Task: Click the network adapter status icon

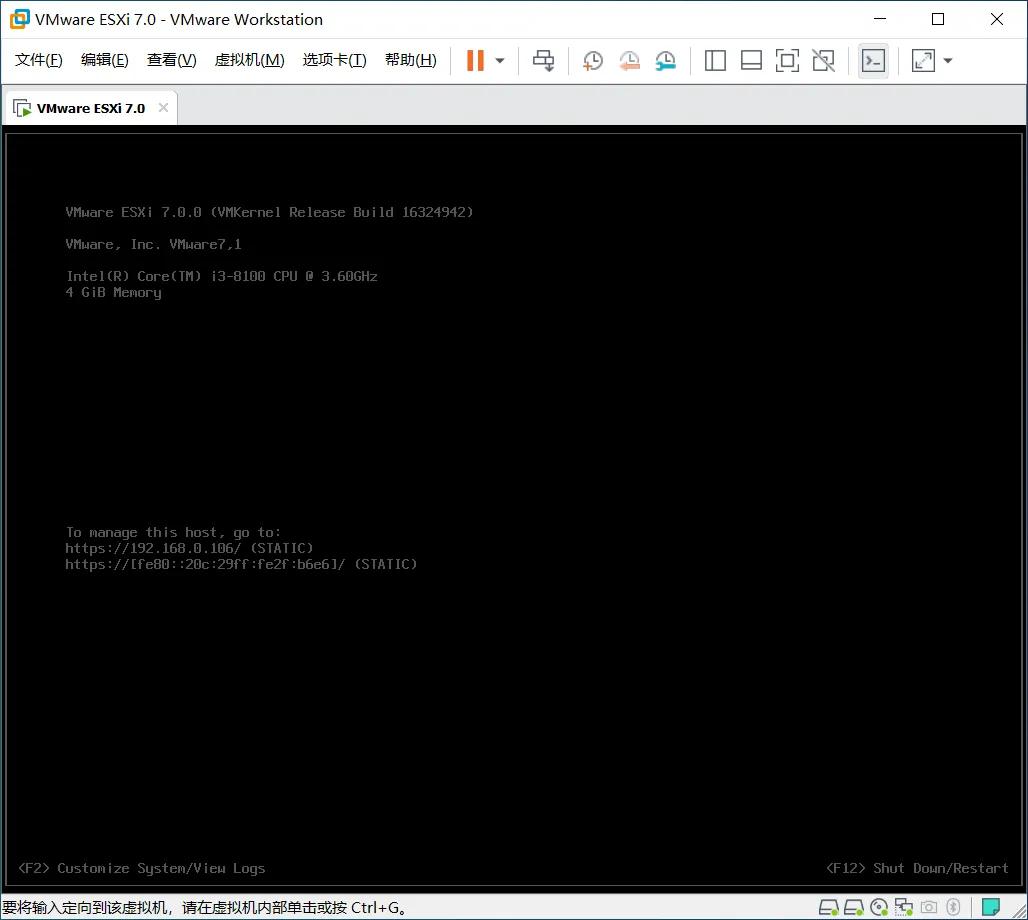Action: 903,908
